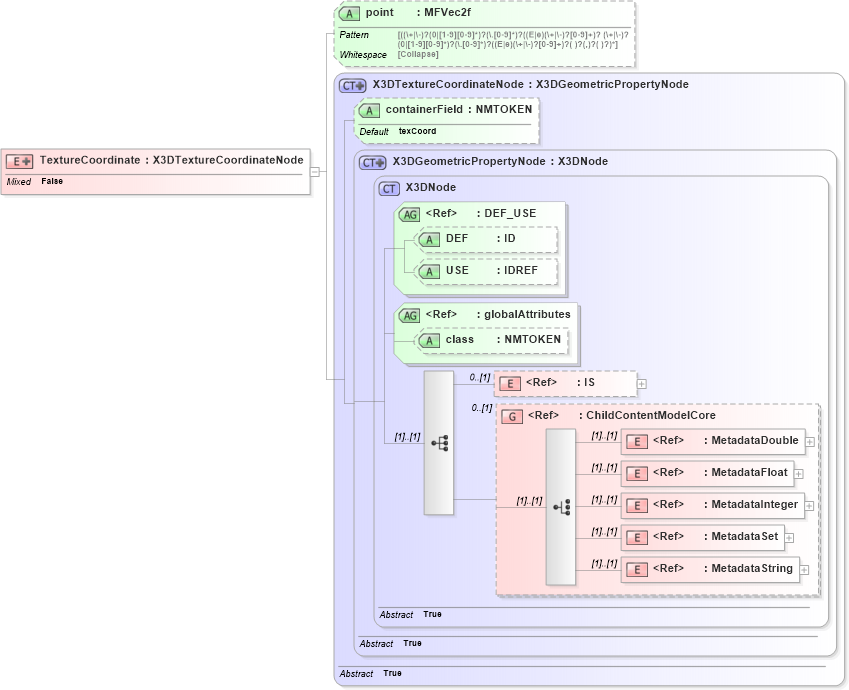Image resolution: width=849 pixels, height=690 pixels.
Task: Click the MetadataFloat reference label
Action: pos(749,472)
